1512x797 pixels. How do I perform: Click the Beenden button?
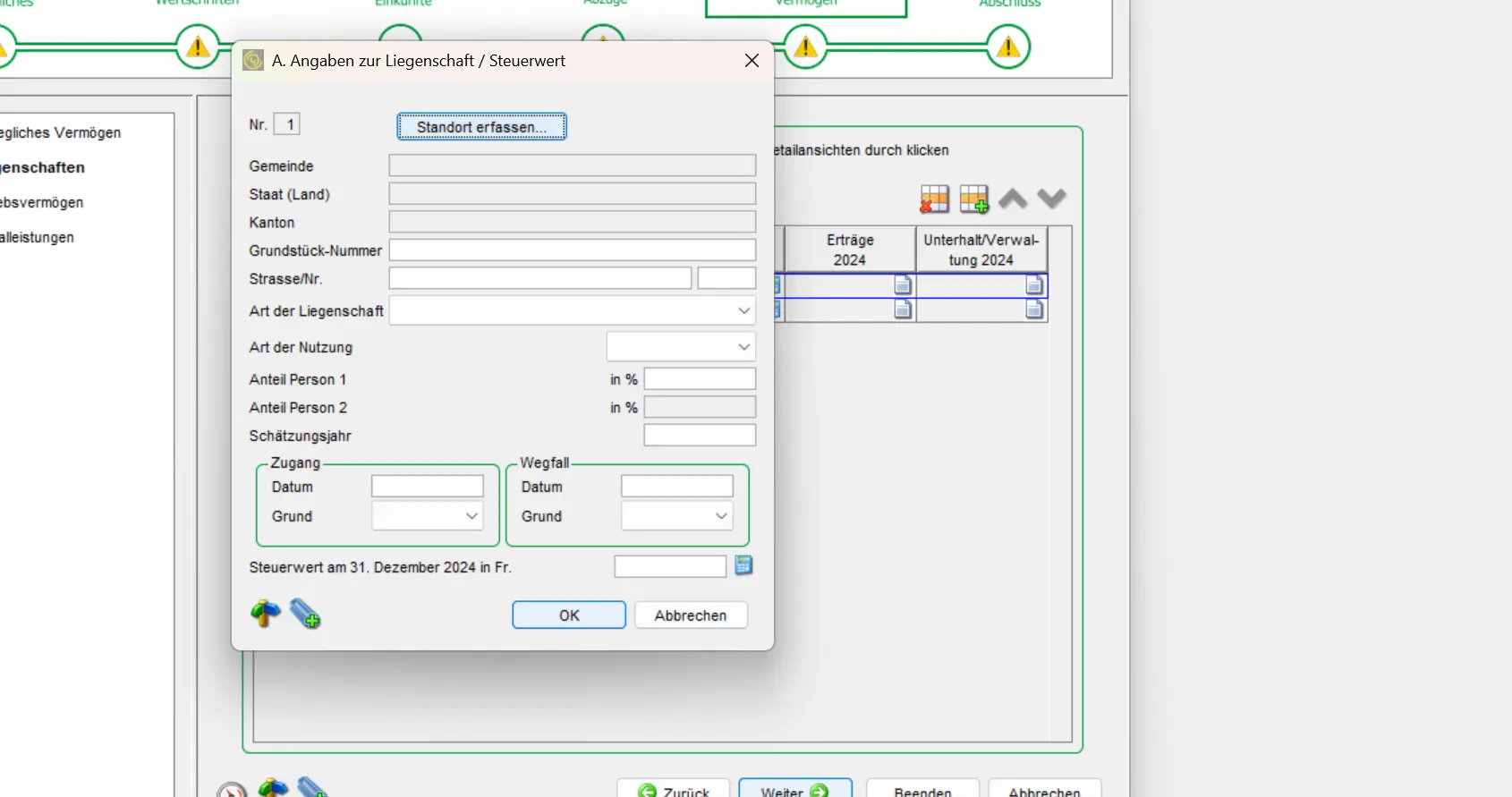(922, 789)
